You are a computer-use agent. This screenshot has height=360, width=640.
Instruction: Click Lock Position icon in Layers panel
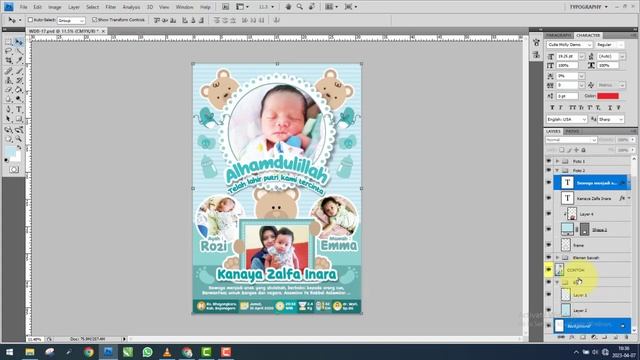[576, 150]
